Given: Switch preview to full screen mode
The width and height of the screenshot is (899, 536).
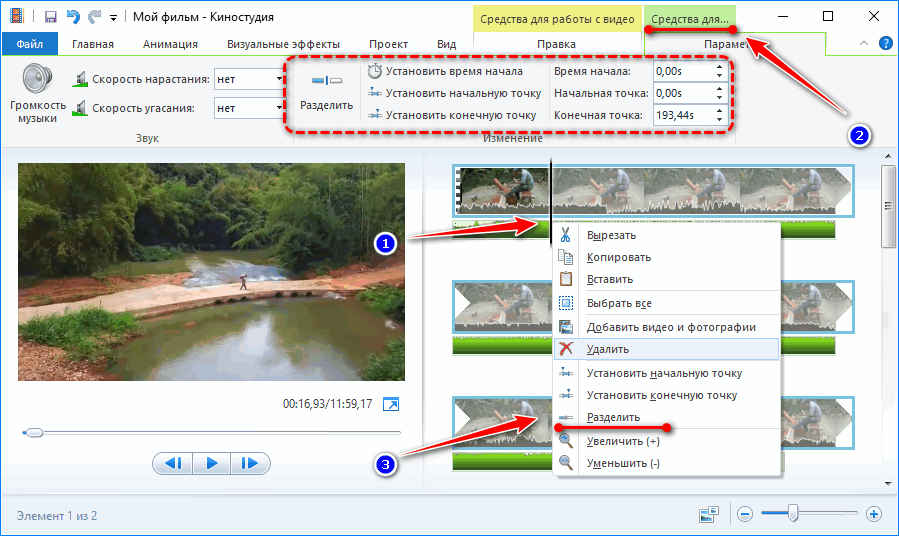Looking at the screenshot, I should point(393,405).
